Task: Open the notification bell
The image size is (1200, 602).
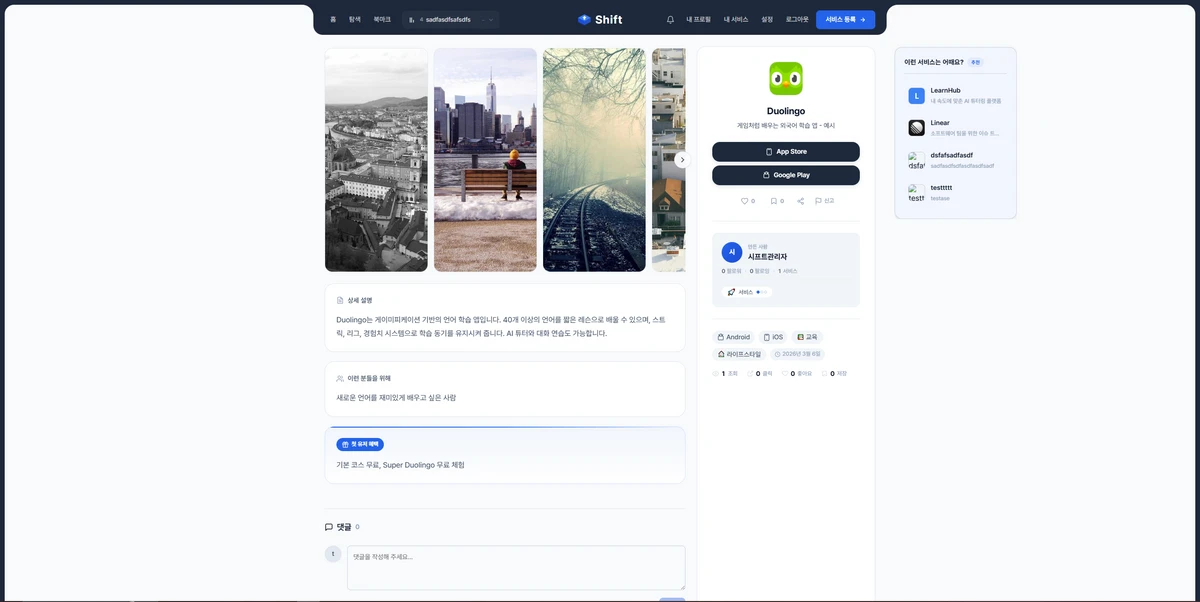Action: (670, 19)
